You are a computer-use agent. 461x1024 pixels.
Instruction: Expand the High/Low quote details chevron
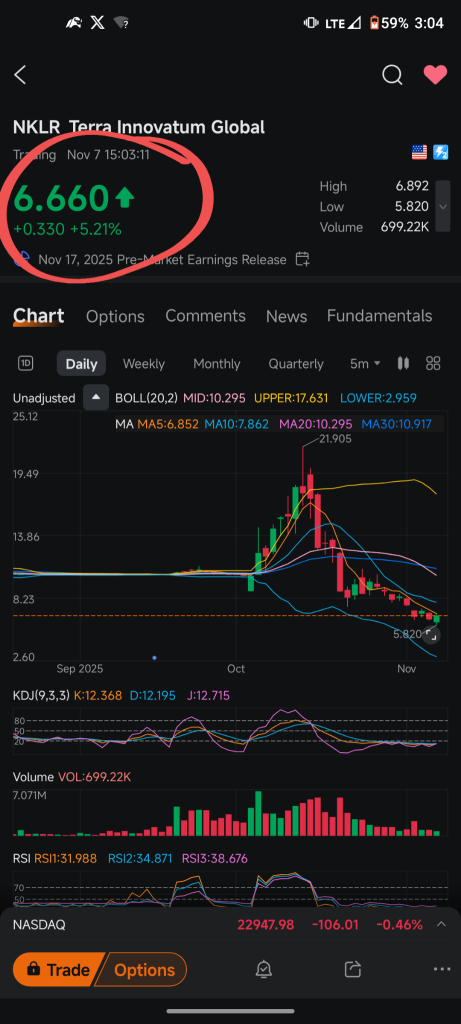click(x=443, y=206)
